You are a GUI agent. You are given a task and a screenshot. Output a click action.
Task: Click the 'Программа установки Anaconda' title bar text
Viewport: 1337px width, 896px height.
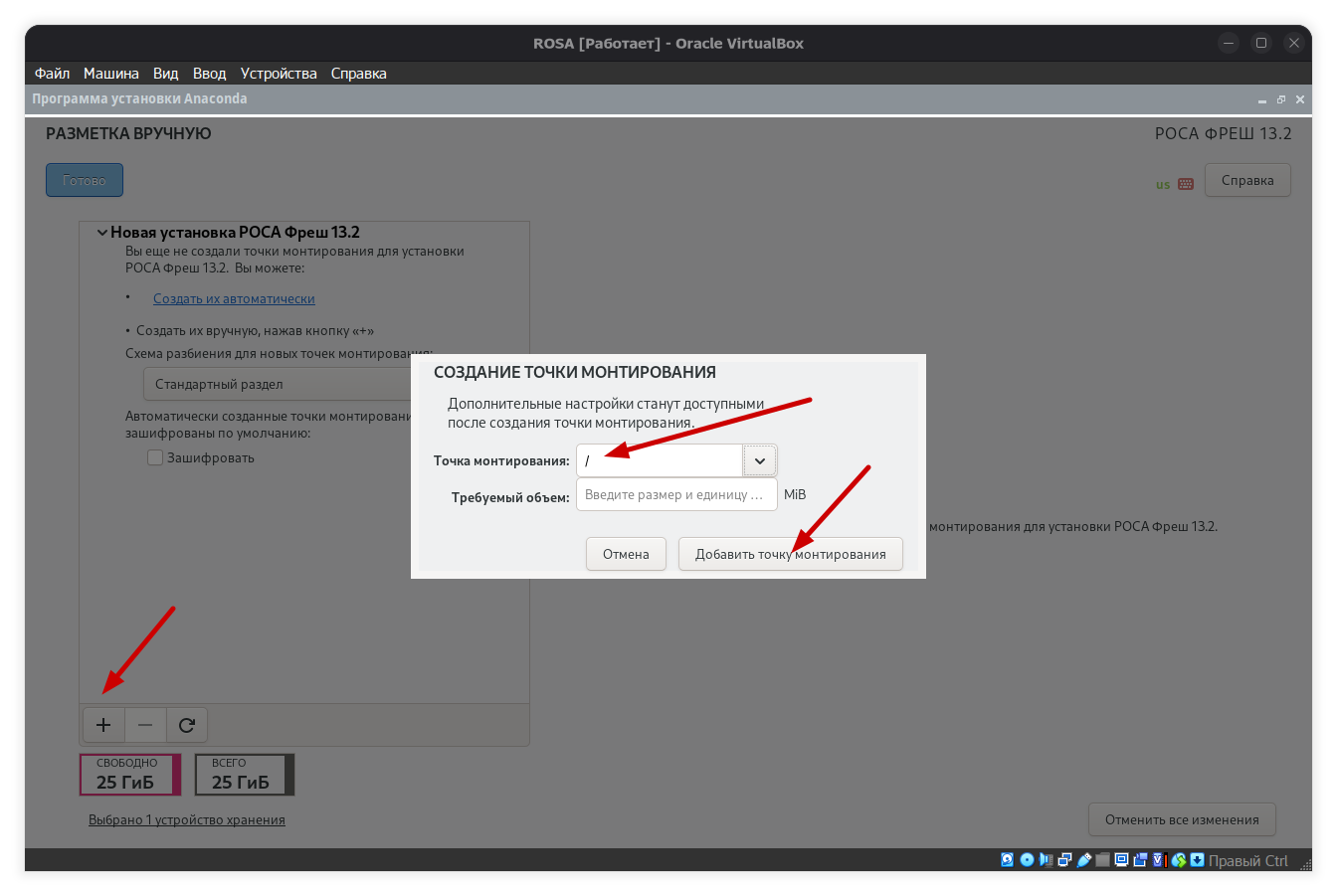(x=139, y=98)
